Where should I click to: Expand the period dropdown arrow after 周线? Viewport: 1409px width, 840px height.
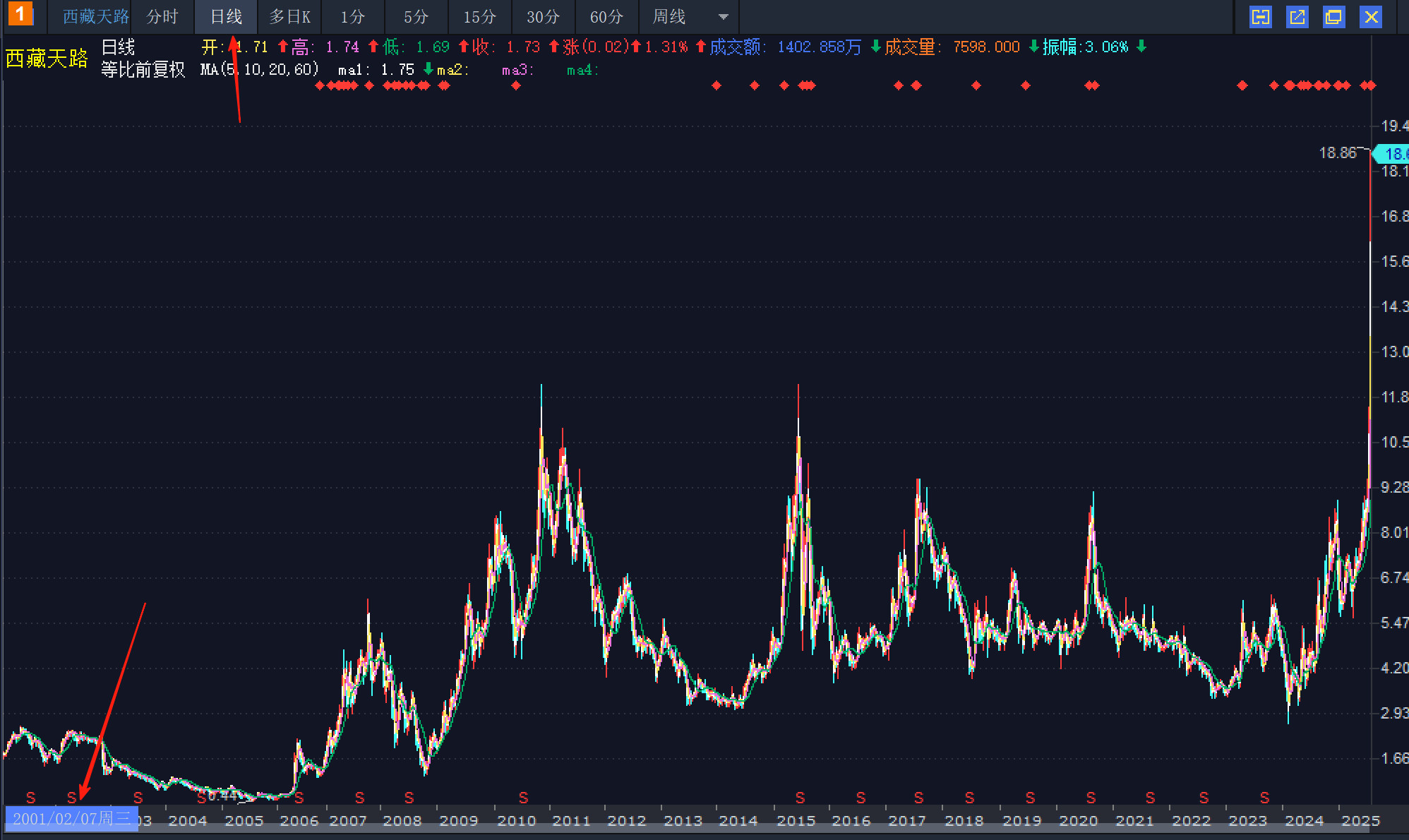723,17
